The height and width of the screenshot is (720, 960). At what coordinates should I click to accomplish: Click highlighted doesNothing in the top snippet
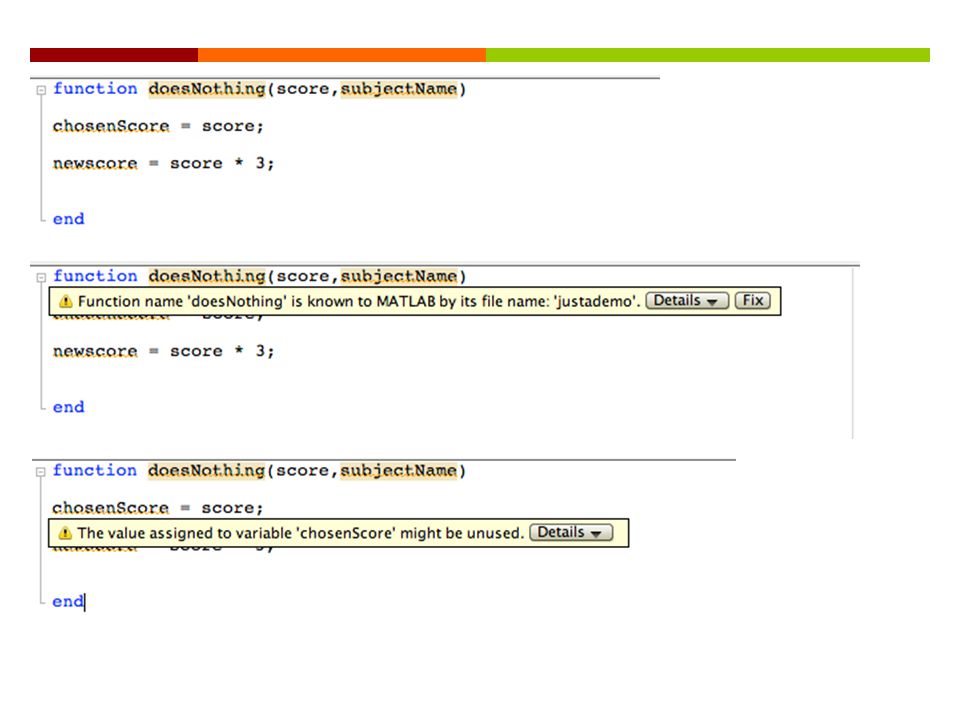point(207,89)
